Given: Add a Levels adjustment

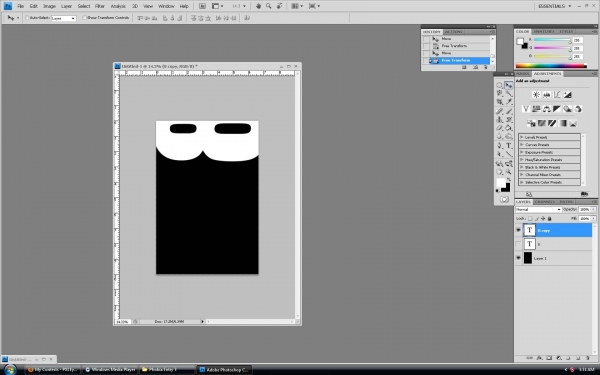Looking at the screenshot, I should pos(546,95).
